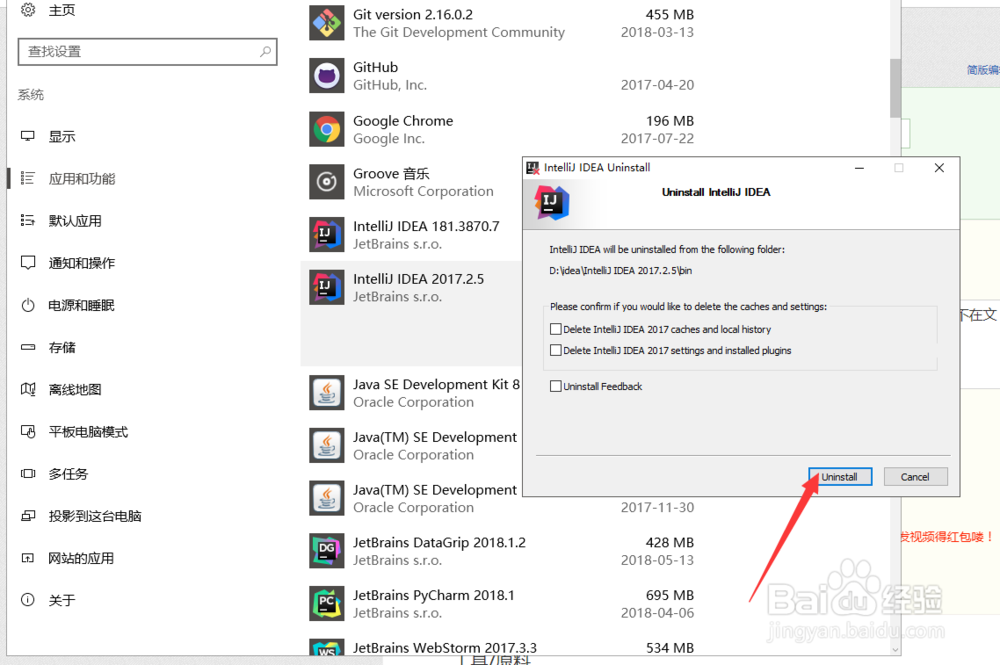1000x665 pixels.
Task: Click the scroll down arrow of apps list
Action: coord(895,649)
